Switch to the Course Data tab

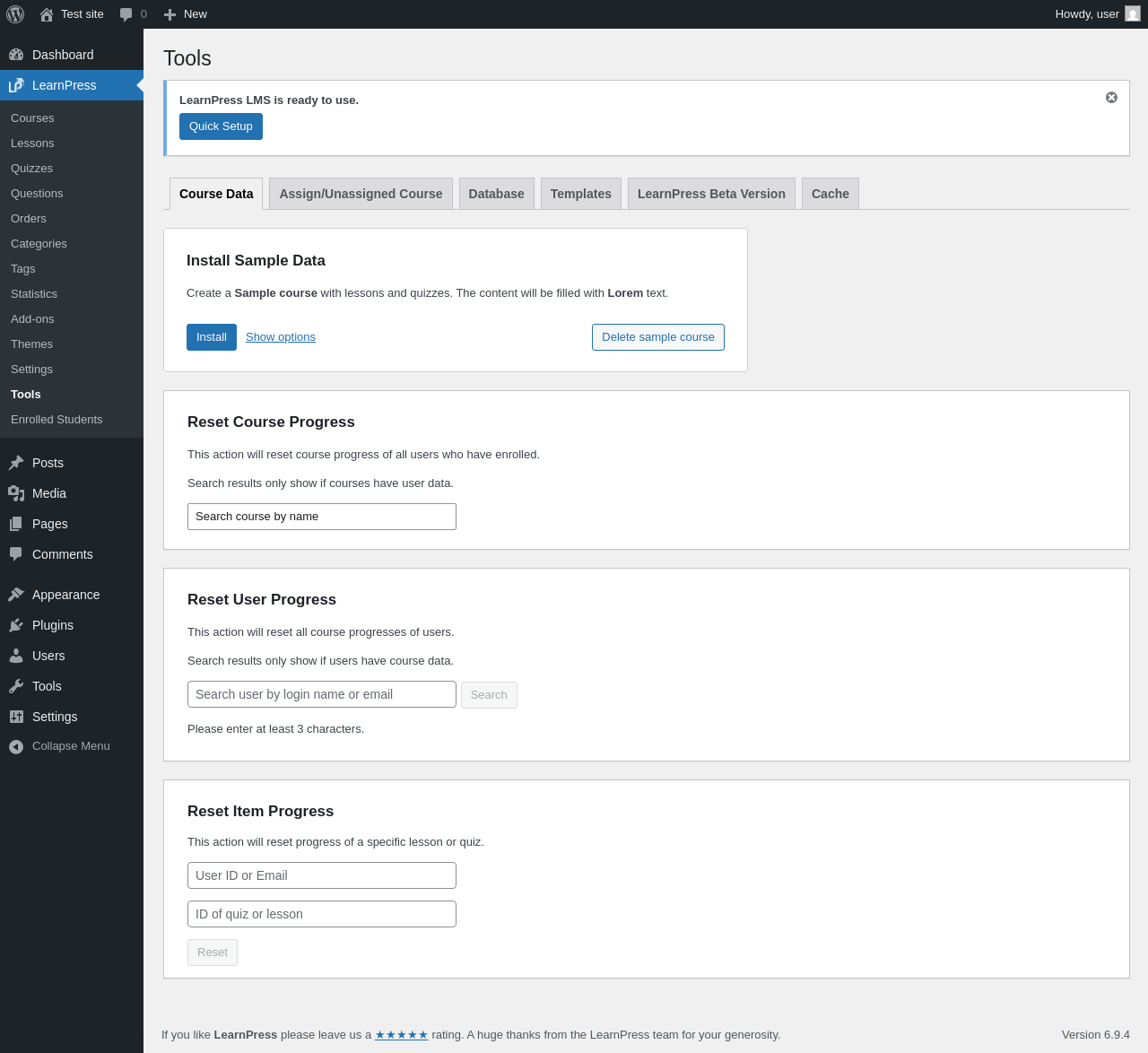tap(216, 194)
